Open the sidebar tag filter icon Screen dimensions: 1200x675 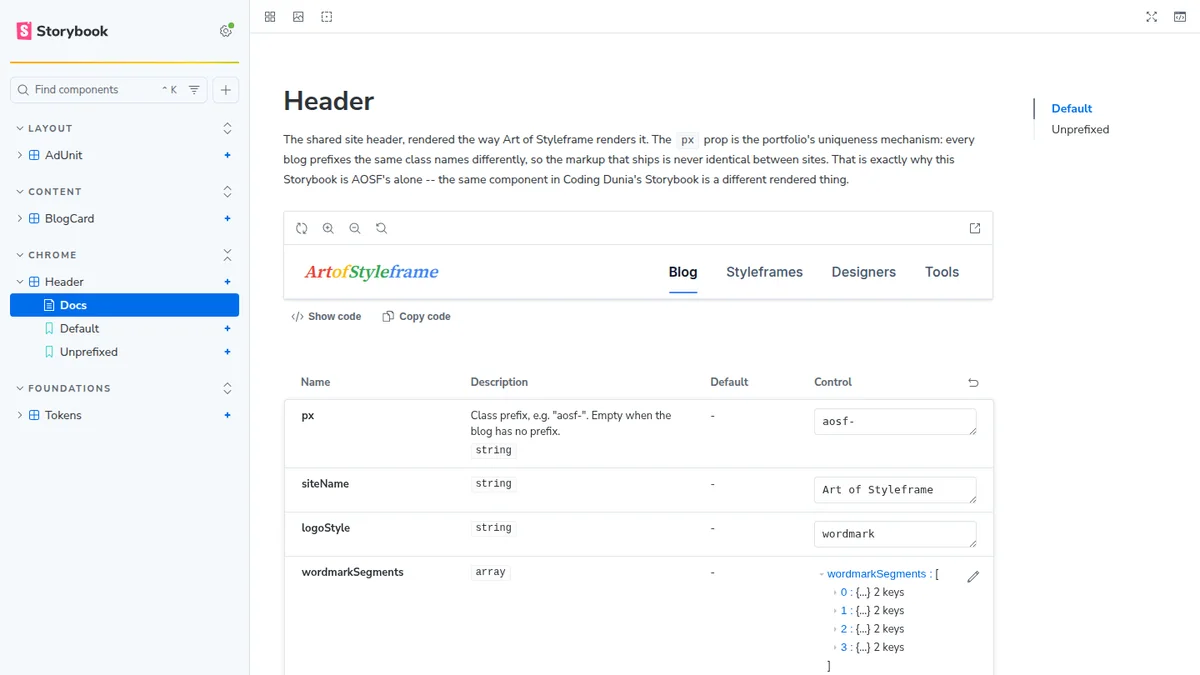click(x=194, y=90)
